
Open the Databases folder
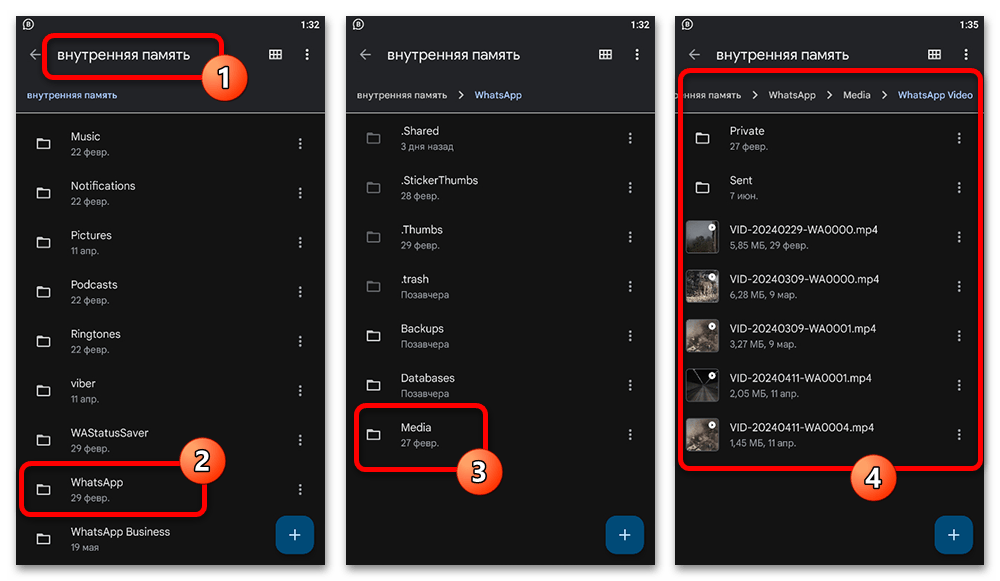(500, 385)
